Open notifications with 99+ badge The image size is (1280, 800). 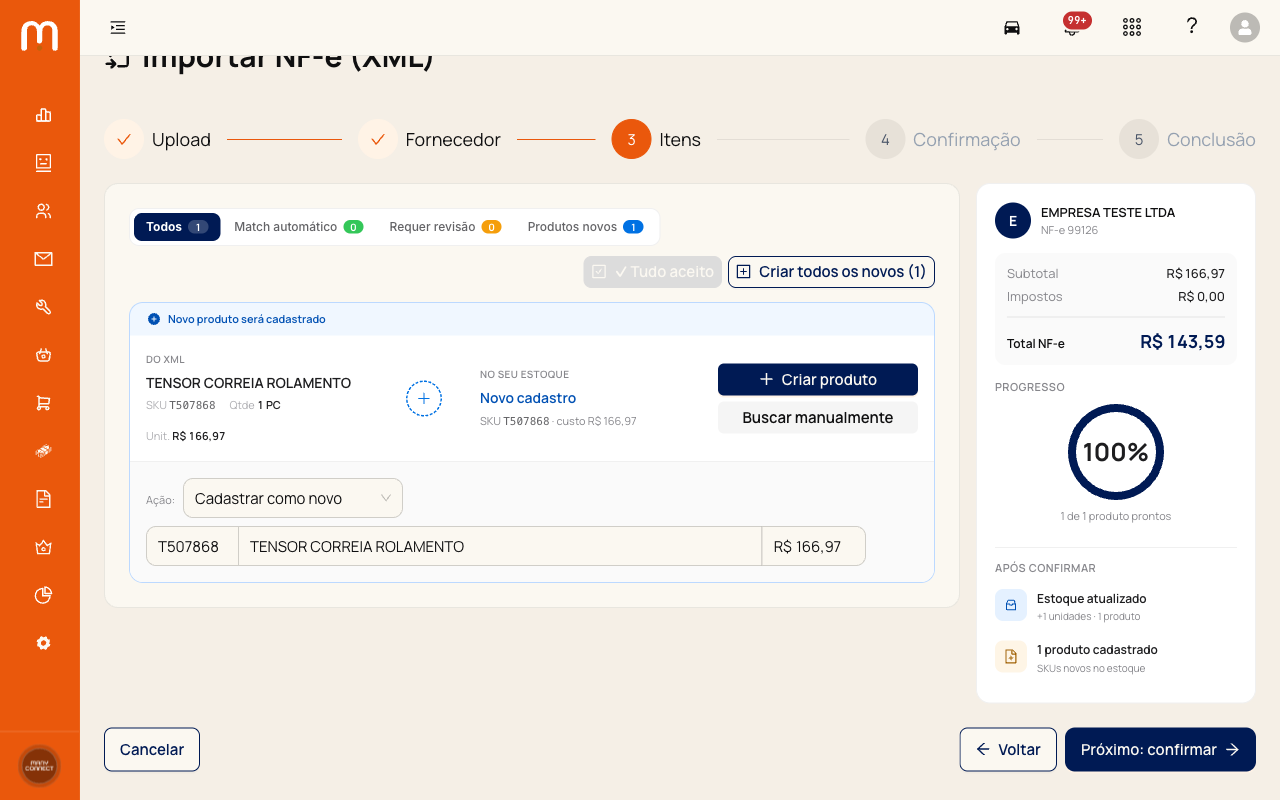[1073, 26]
